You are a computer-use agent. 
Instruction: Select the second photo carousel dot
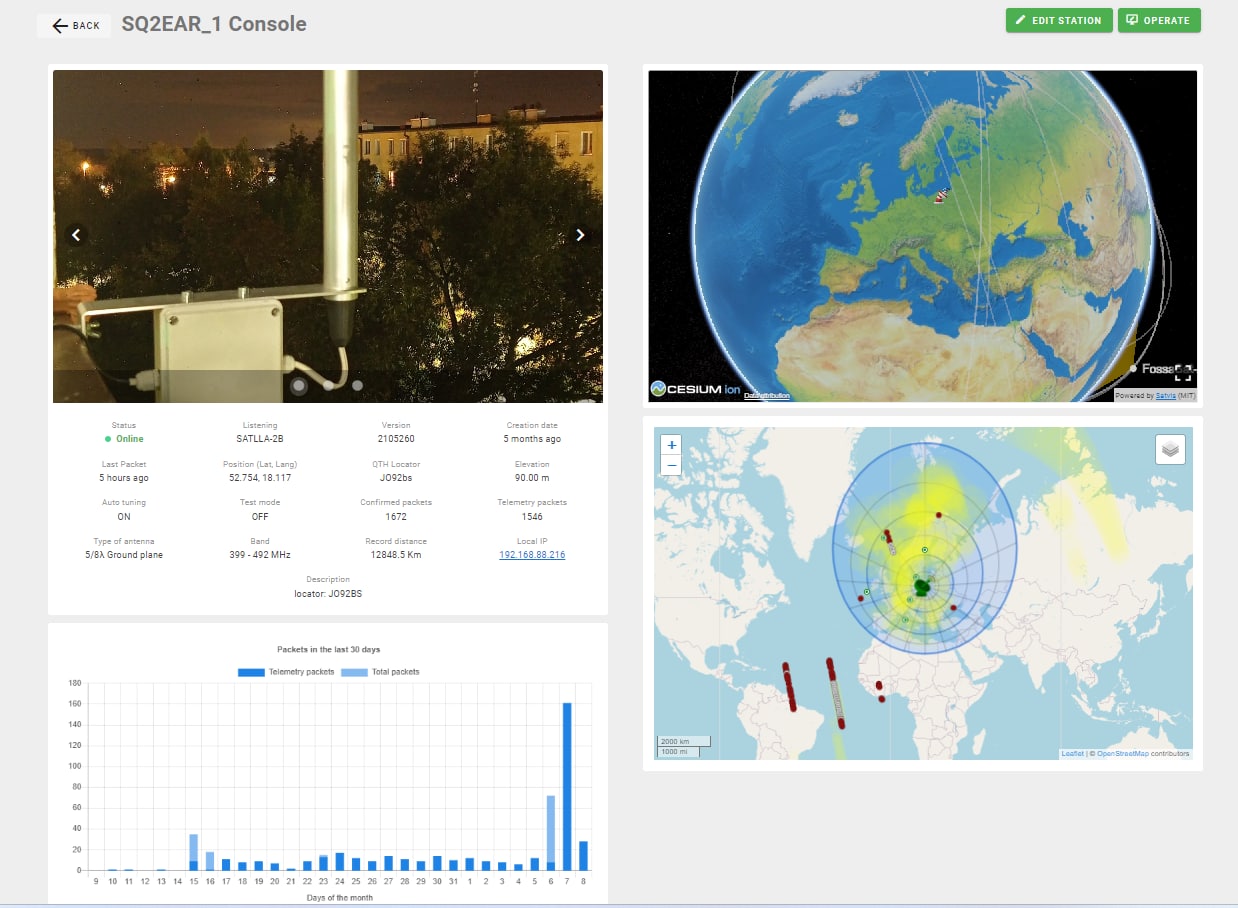(328, 385)
